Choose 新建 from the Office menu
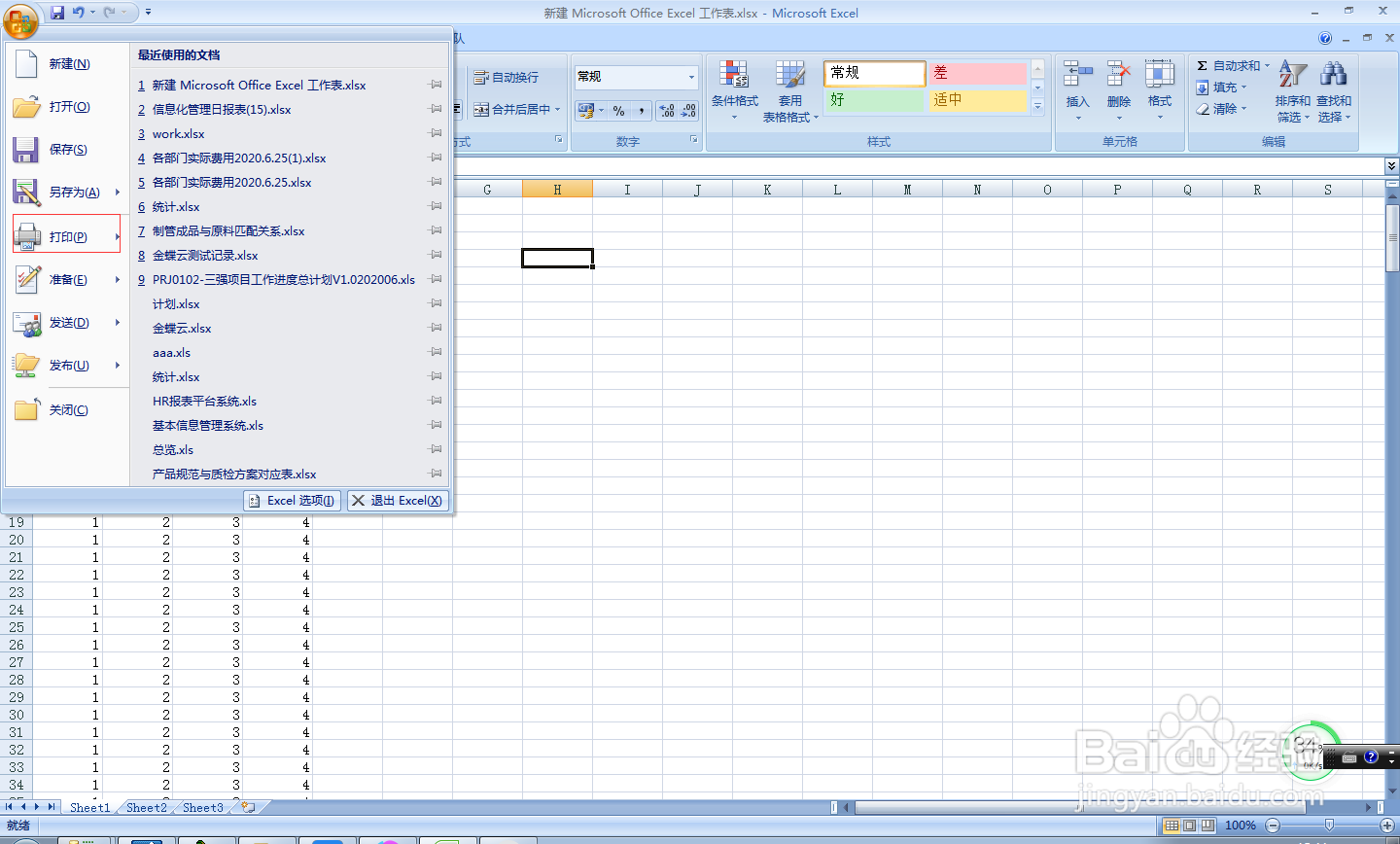The height and width of the screenshot is (844, 1400). click(x=67, y=63)
